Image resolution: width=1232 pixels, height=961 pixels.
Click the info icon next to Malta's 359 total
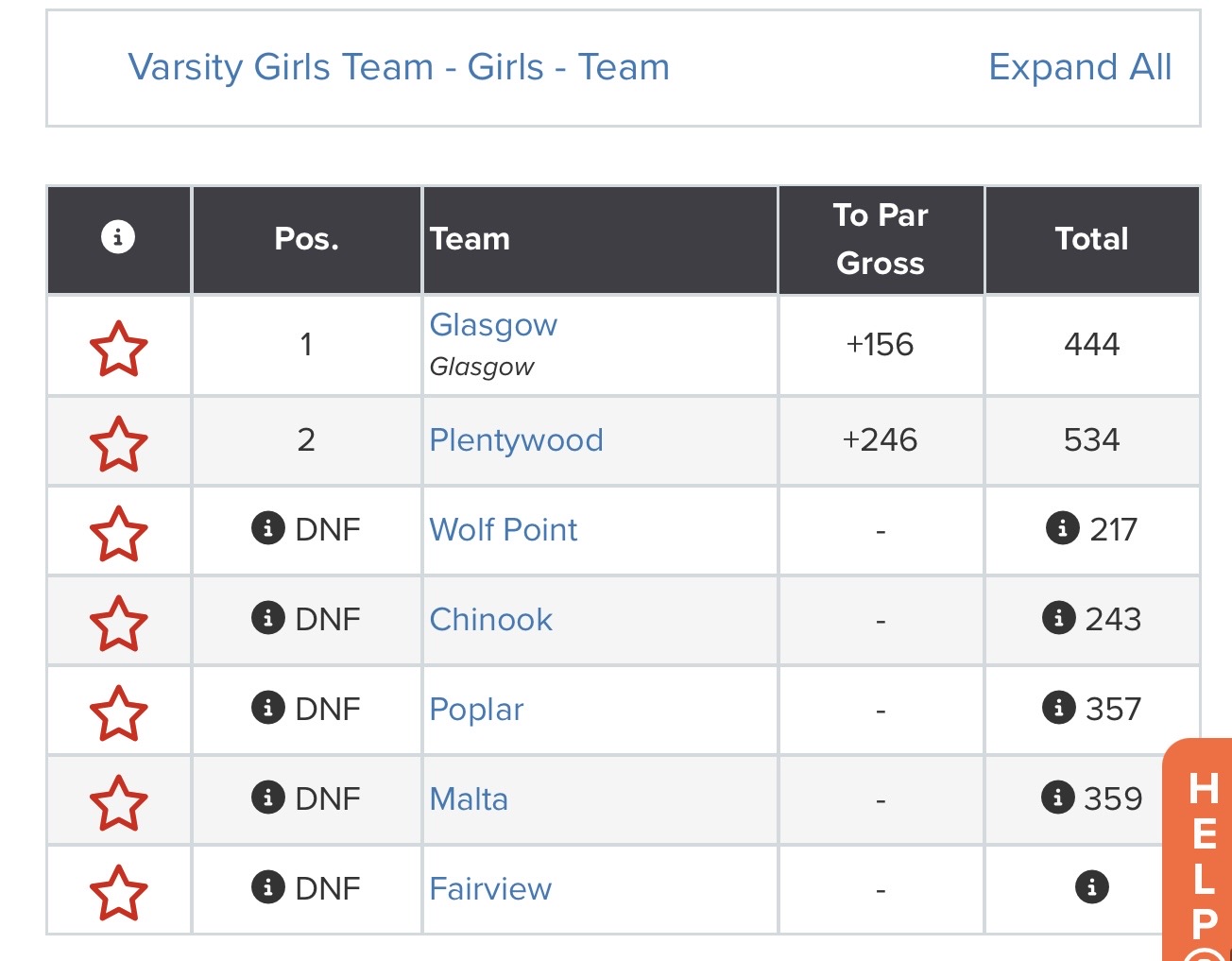tap(1058, 798)
